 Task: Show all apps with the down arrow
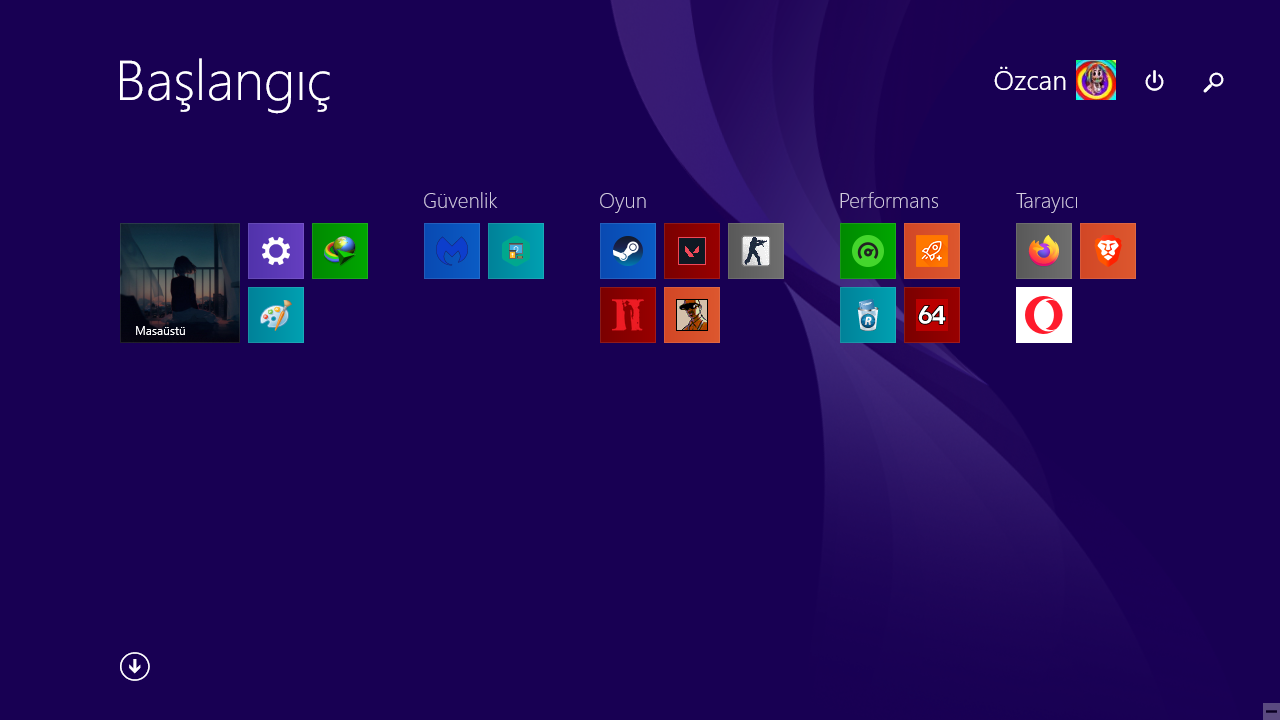click(x=135, y=666)
